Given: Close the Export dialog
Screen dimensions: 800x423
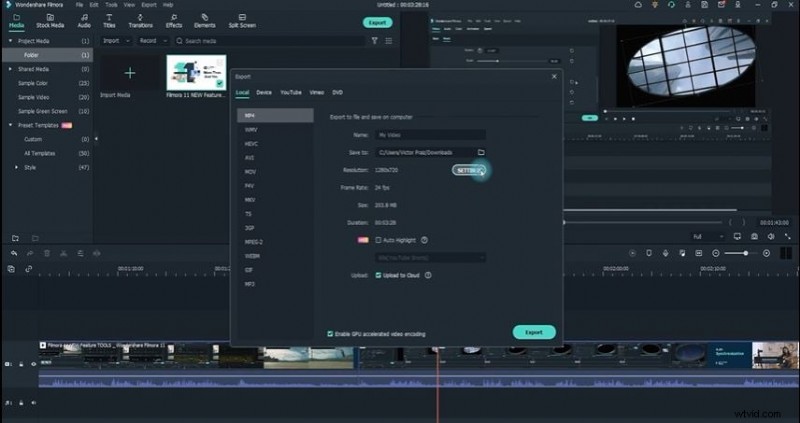Looking at the screenshot, I should (x=554, y=77).
